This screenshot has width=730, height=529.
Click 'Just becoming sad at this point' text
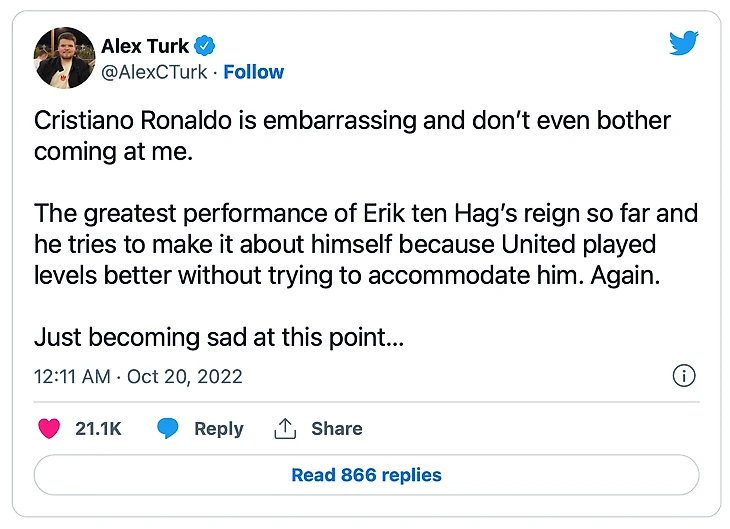[218, 338]
